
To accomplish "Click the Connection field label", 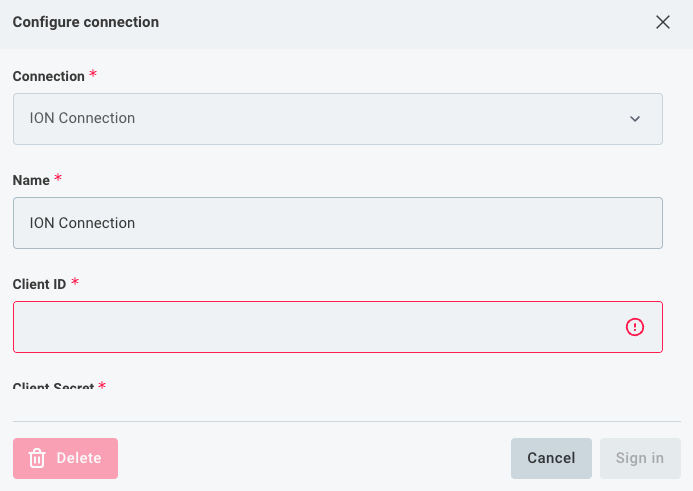I will [x=48, y=76].
